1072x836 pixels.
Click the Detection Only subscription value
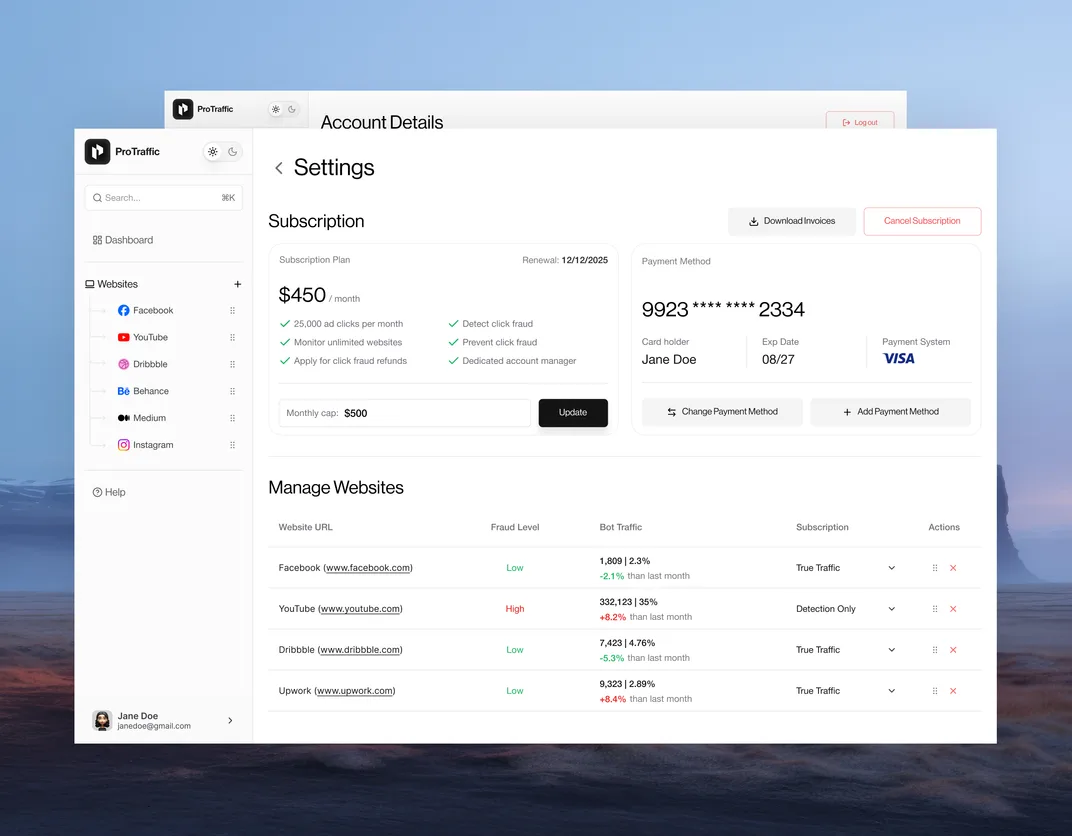pyautogui.click(x=825, y=609)
